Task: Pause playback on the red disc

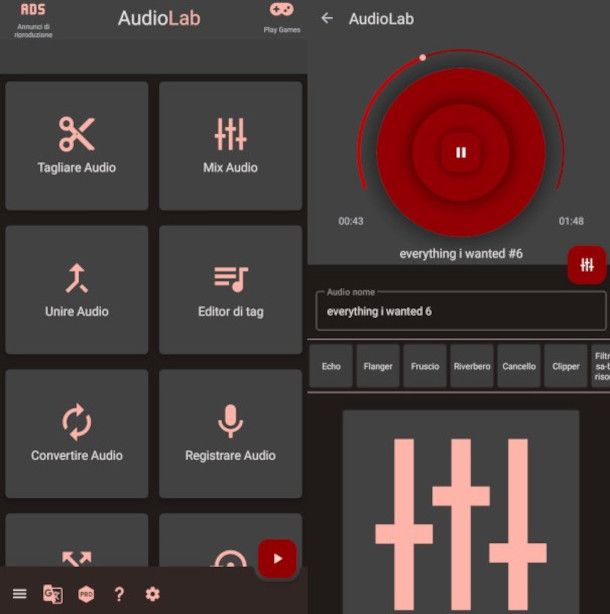Action: click(x=461, y=152)
